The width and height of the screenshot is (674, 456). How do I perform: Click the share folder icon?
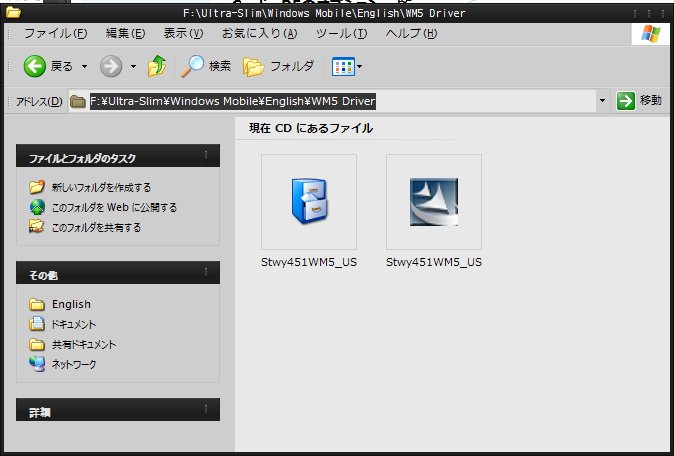pyautogui.click(x=37, y=226)
